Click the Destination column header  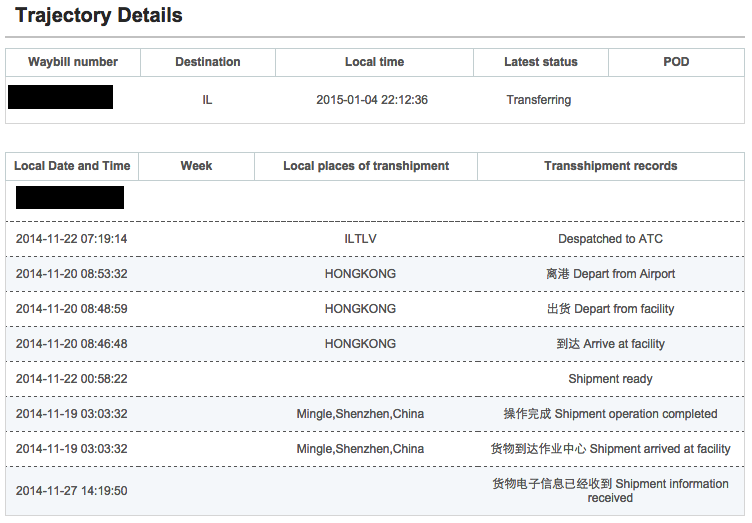pyautogui.click(x=207, y=62)
